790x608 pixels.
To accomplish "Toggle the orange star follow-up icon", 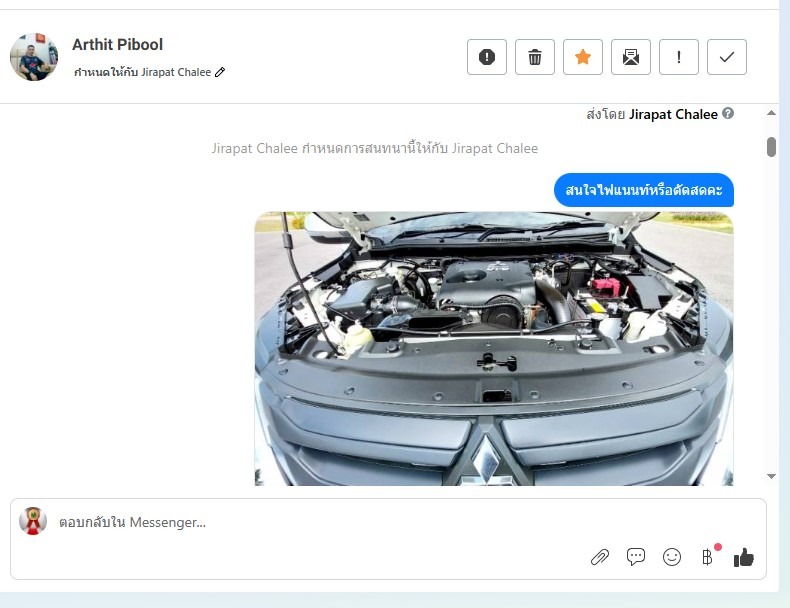I will coord(583,57).
